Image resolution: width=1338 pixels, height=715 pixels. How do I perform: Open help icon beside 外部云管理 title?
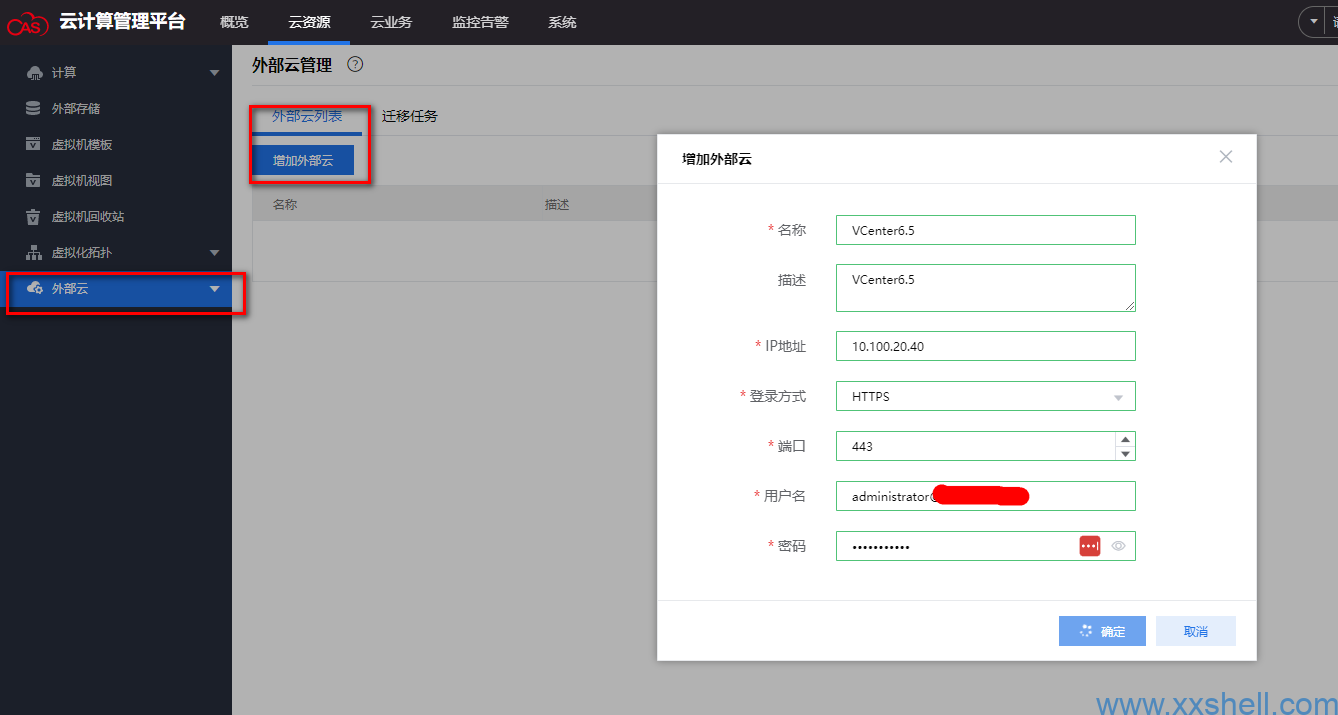tap(355, 64)
